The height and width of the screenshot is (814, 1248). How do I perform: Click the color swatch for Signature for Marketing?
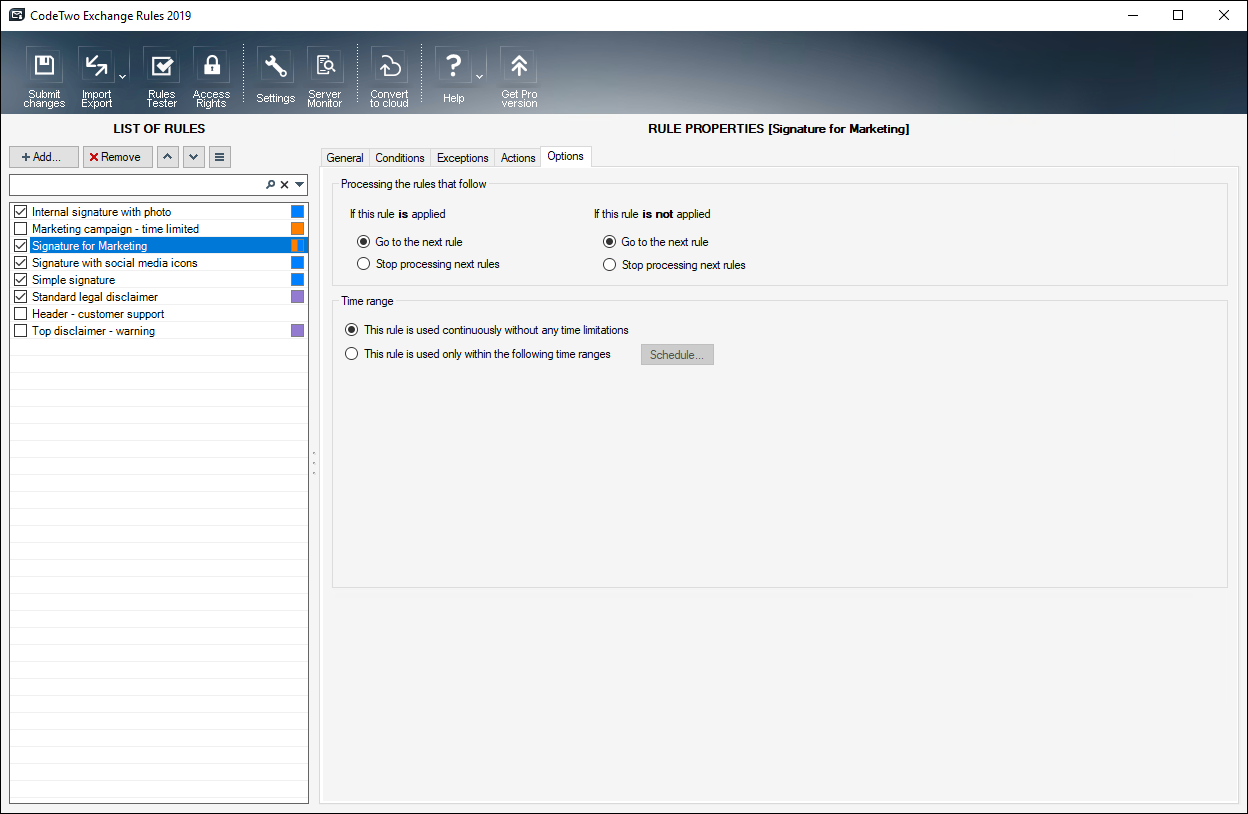click(297, 246)
